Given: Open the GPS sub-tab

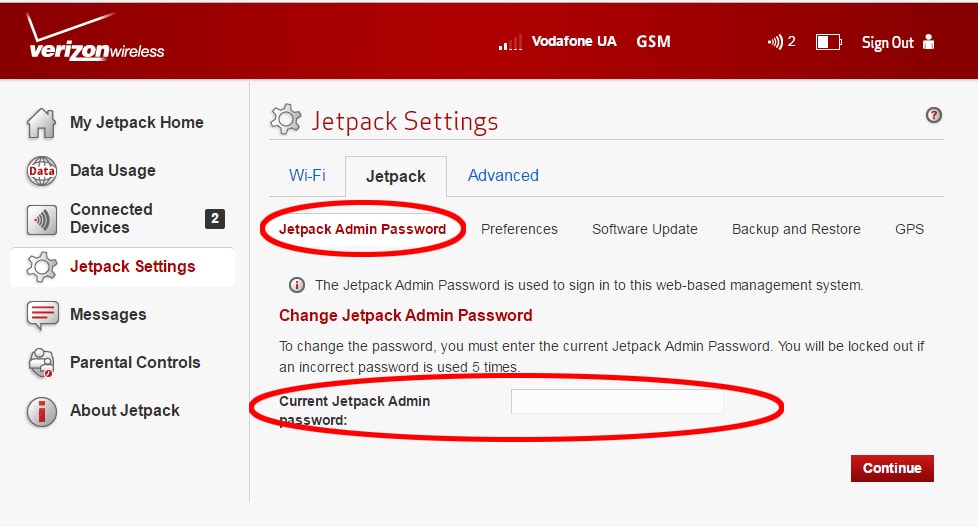Looking at the screenshot, I should point(909,230).
